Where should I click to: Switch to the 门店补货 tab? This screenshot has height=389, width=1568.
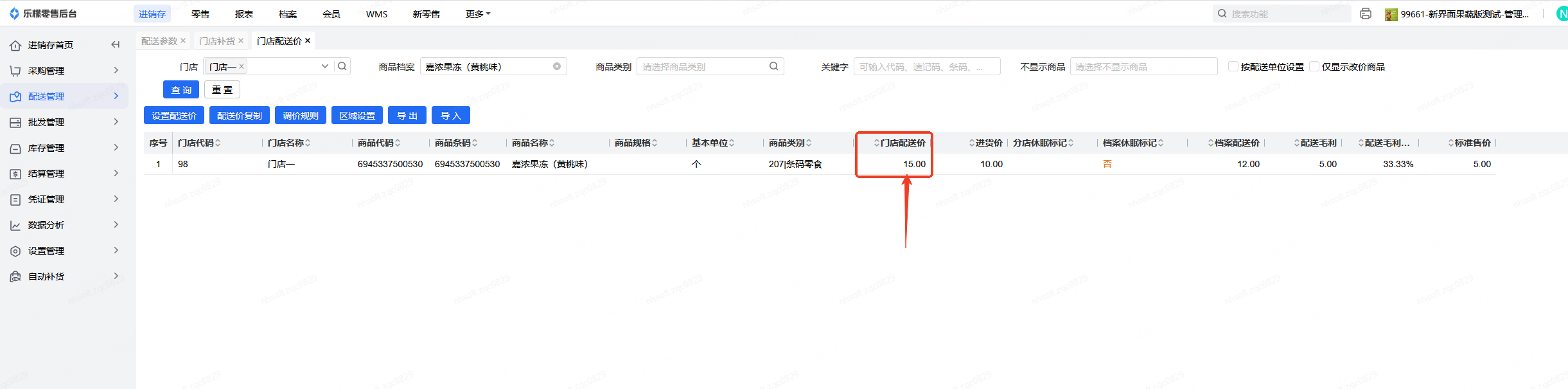pos(217,41)
